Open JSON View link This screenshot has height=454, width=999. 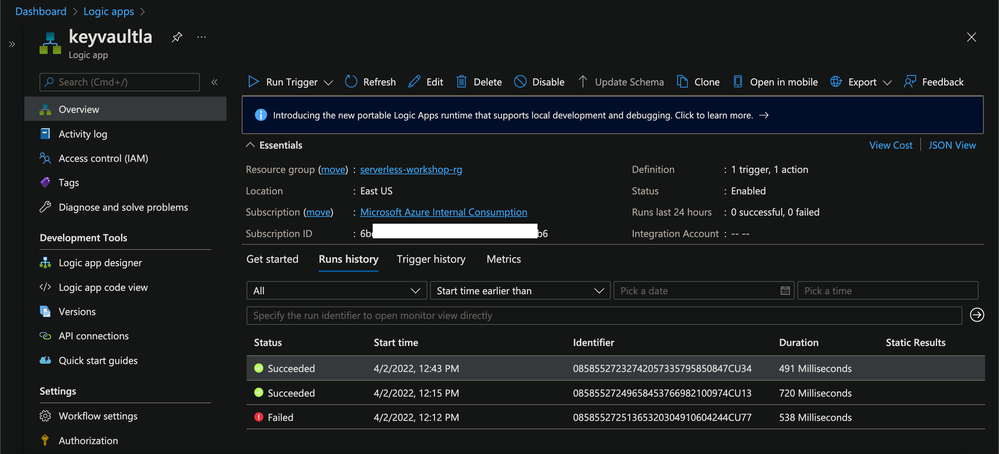[952, 145]
